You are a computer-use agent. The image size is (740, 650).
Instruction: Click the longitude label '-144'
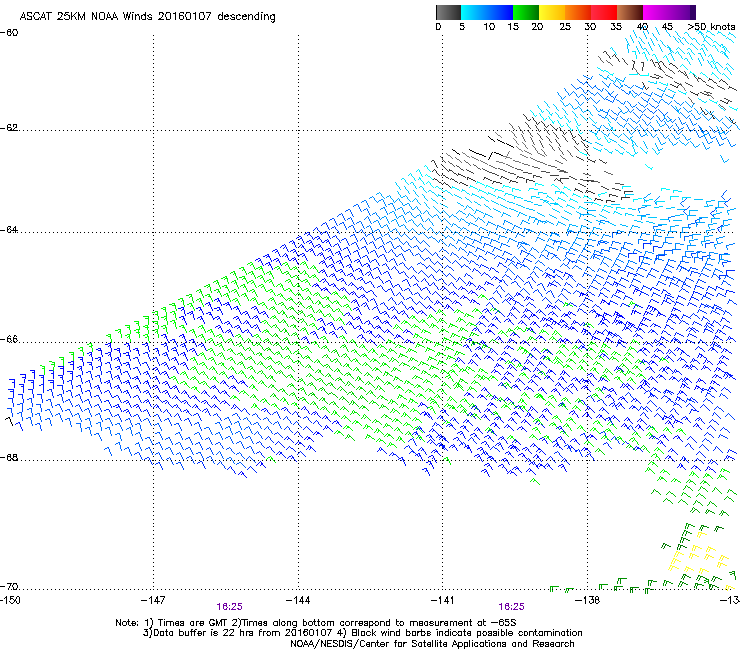[298, 600]
